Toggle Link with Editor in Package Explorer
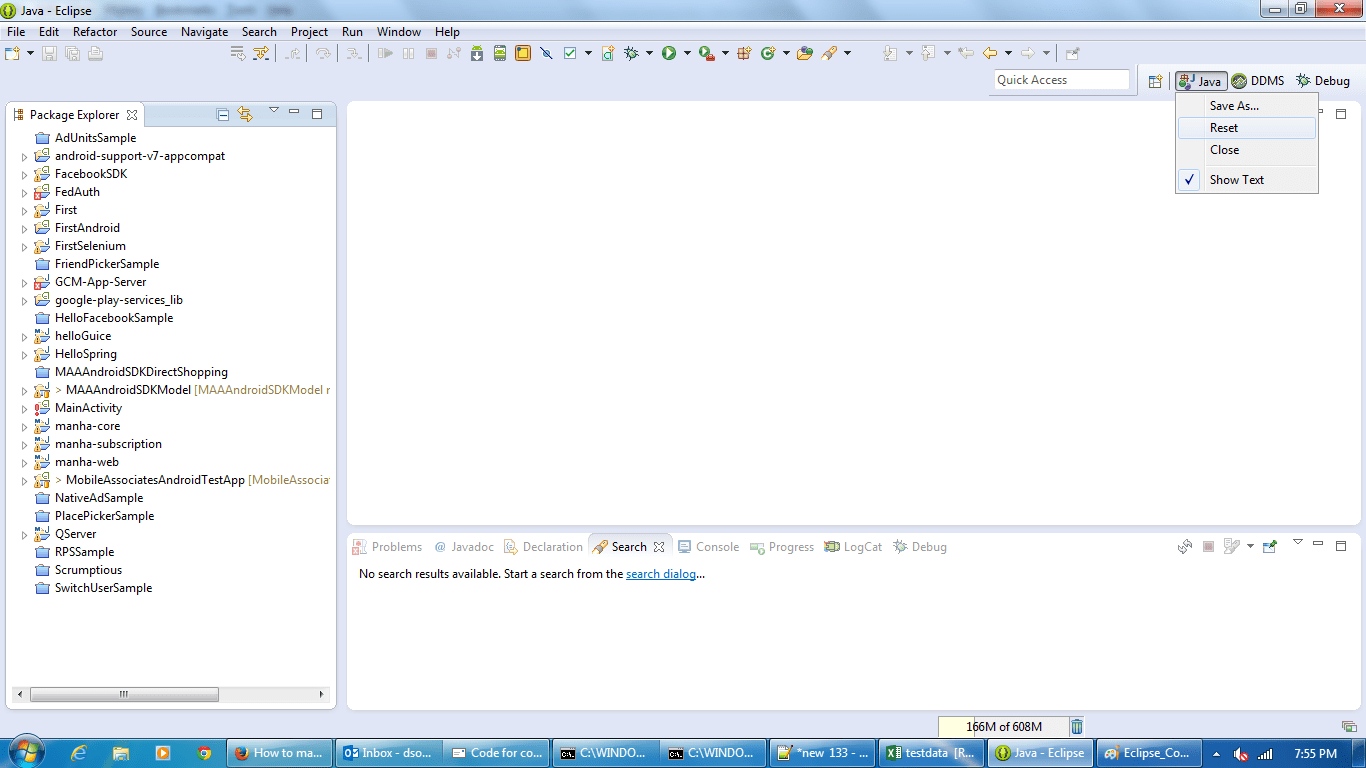The width and height of the screenshot is (1366, 768). tap(246, 114)
